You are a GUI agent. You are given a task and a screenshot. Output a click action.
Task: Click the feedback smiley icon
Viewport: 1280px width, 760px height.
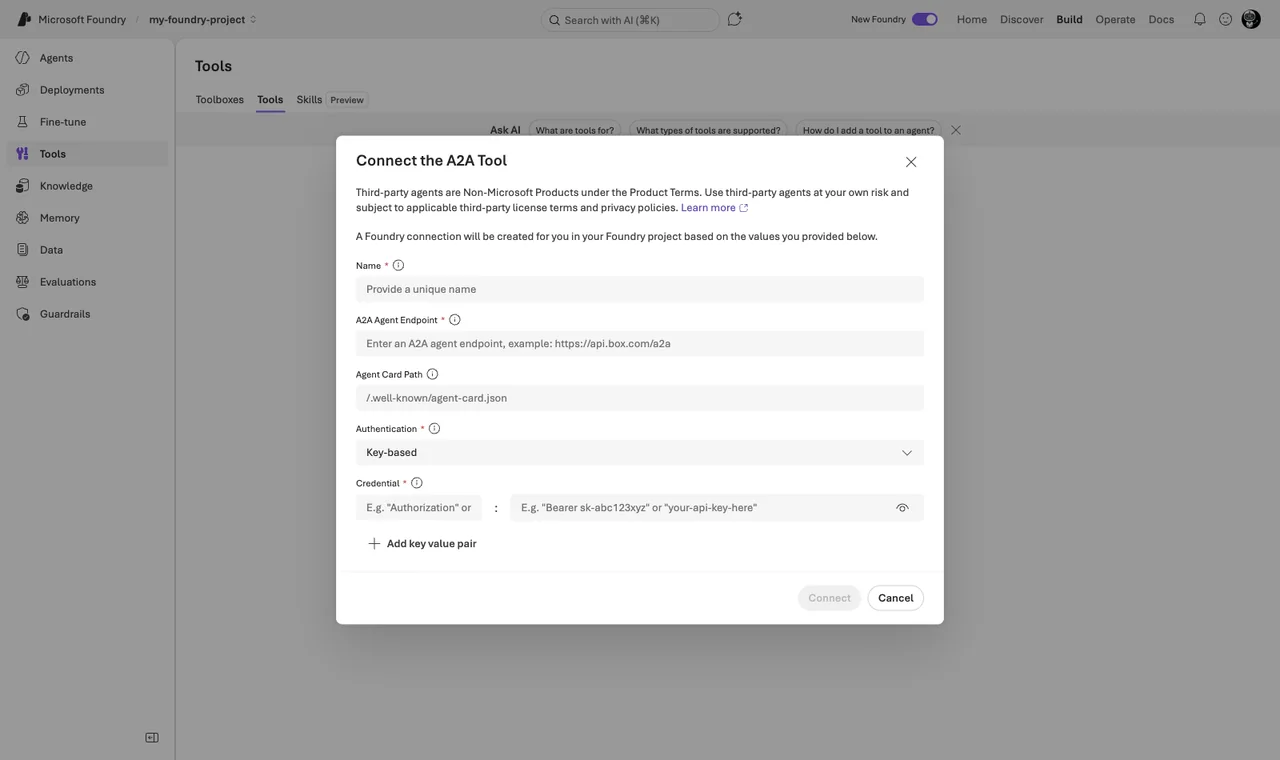pyautogui.click(x=1225, y=19)
